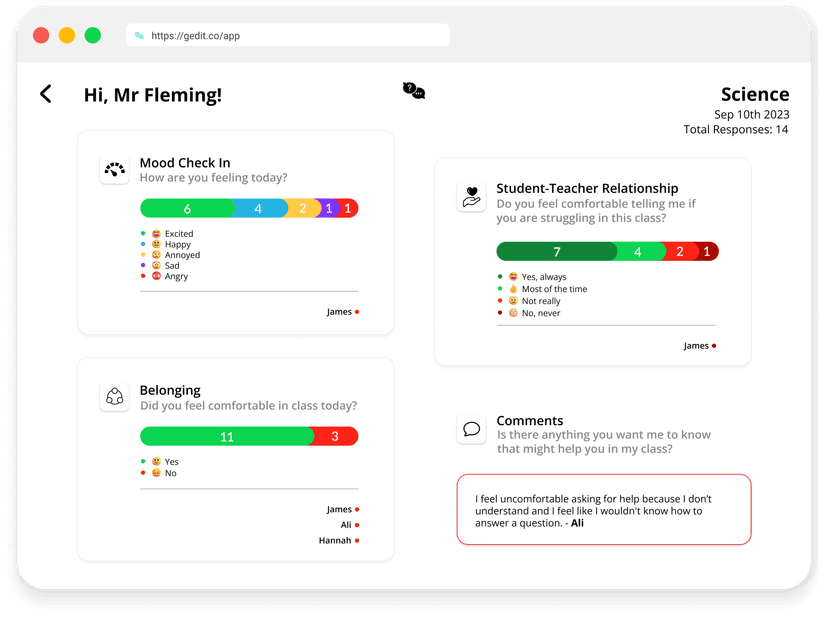Viewport: 828px width, 618px height.
Task: Click the back arrow icon
Action: click(45, 94)
